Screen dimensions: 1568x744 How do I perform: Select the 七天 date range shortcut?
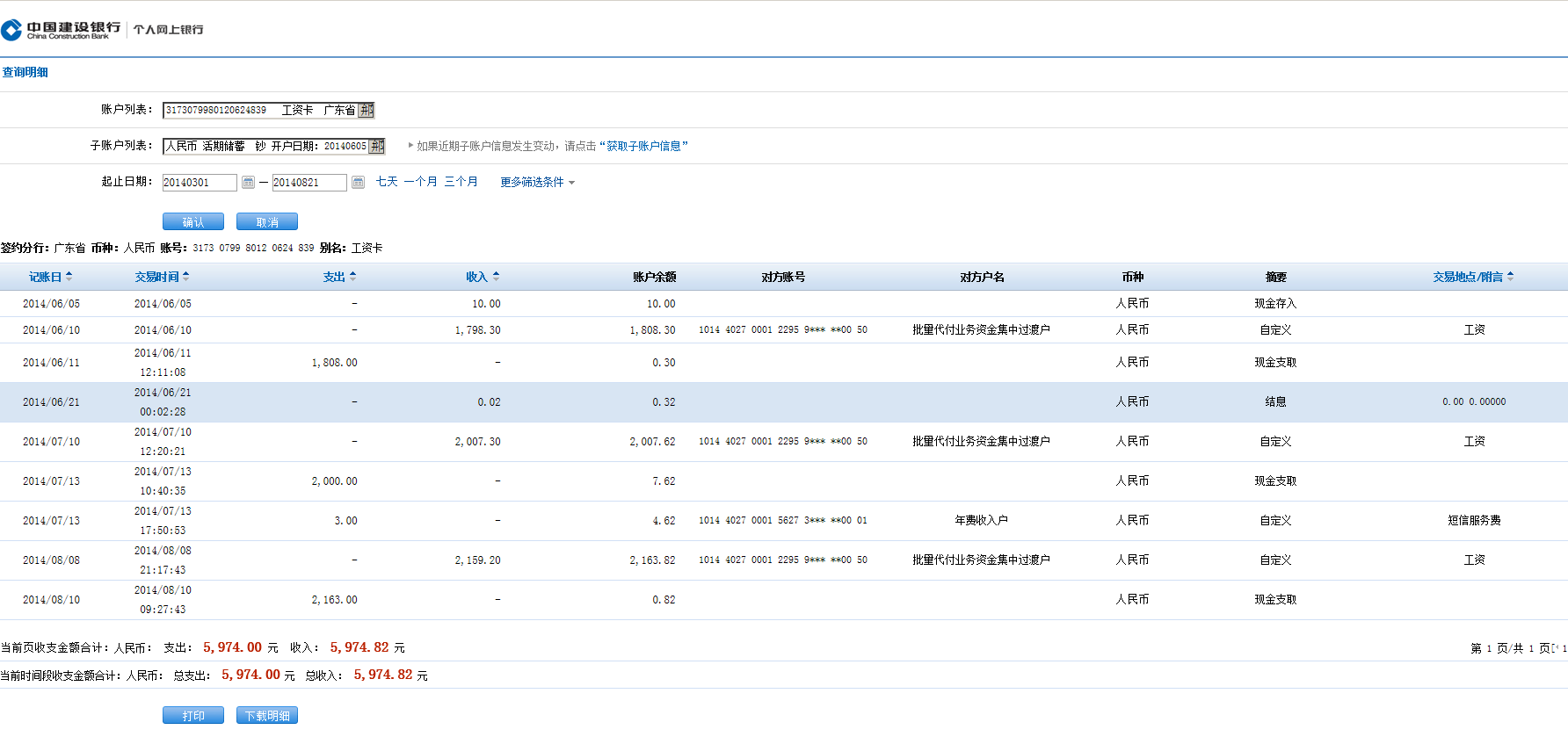pos(387,182)
